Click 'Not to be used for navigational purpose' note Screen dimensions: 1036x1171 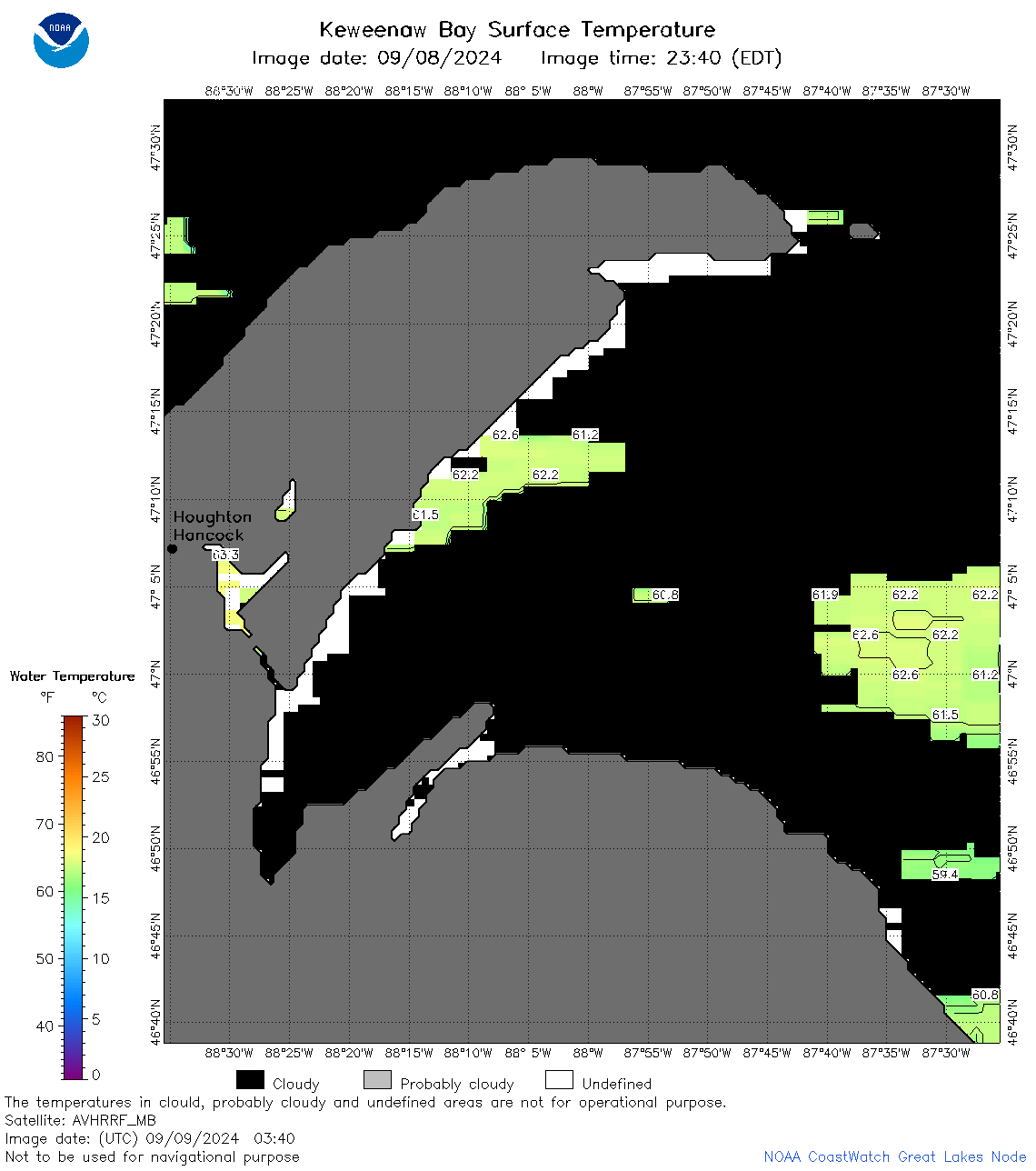click(x=152, y=1156)
